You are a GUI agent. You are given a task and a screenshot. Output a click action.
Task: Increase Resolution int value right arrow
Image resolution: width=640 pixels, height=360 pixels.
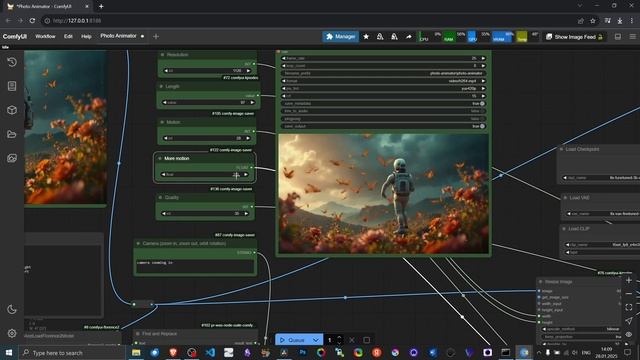pos(248,71)
